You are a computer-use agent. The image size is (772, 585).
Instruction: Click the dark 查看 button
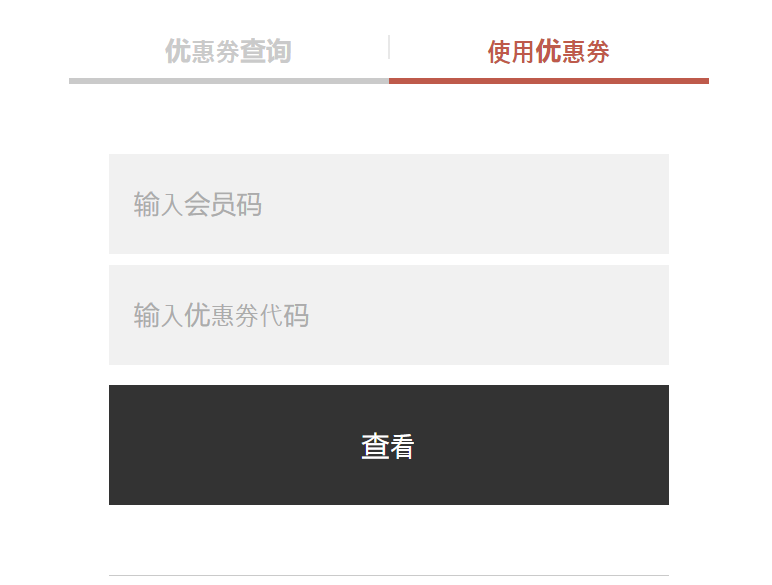388,445
